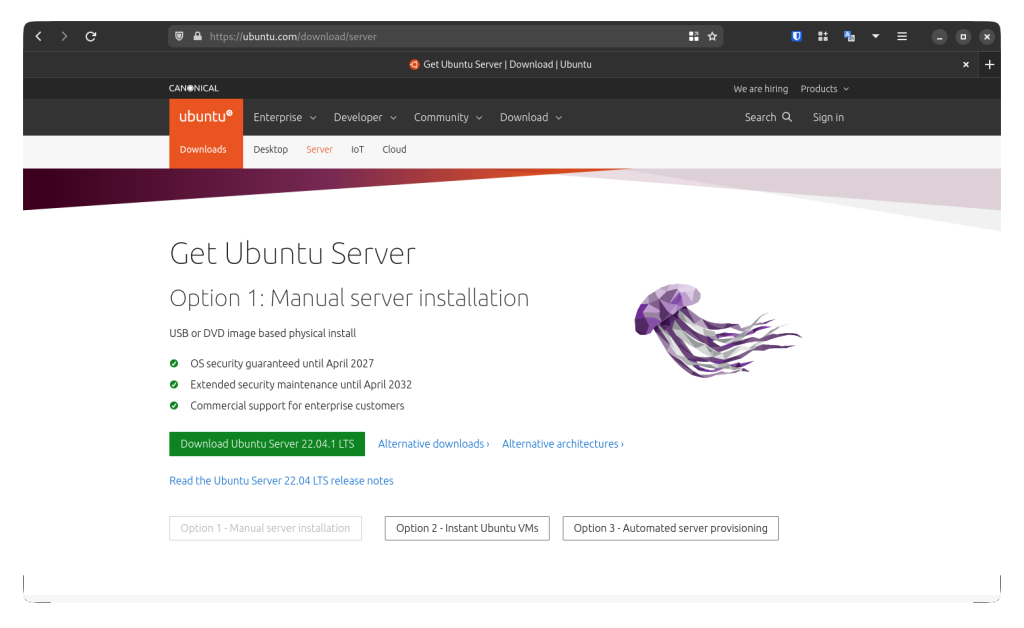Open the Downloads section tab
This screenshot has height=628, width=1024.
203,149
